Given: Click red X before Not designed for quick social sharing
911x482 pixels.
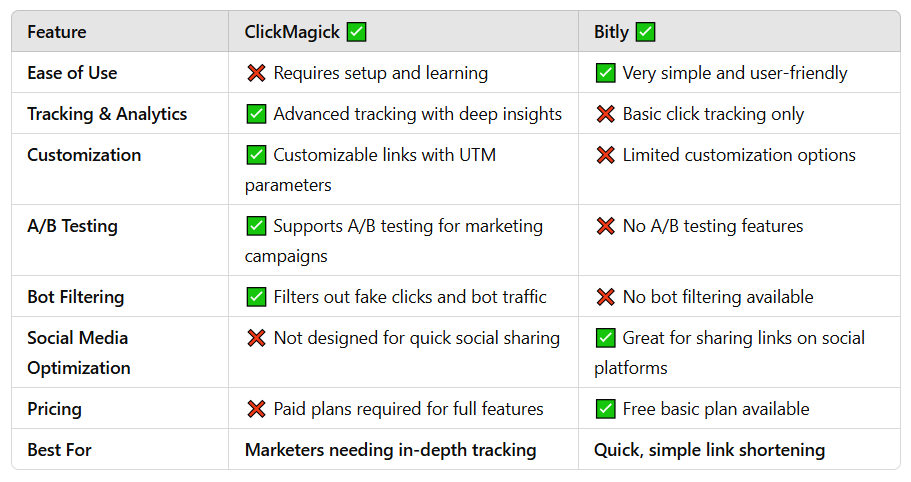Looking at the screenshot, I should [x=256, y=338].
